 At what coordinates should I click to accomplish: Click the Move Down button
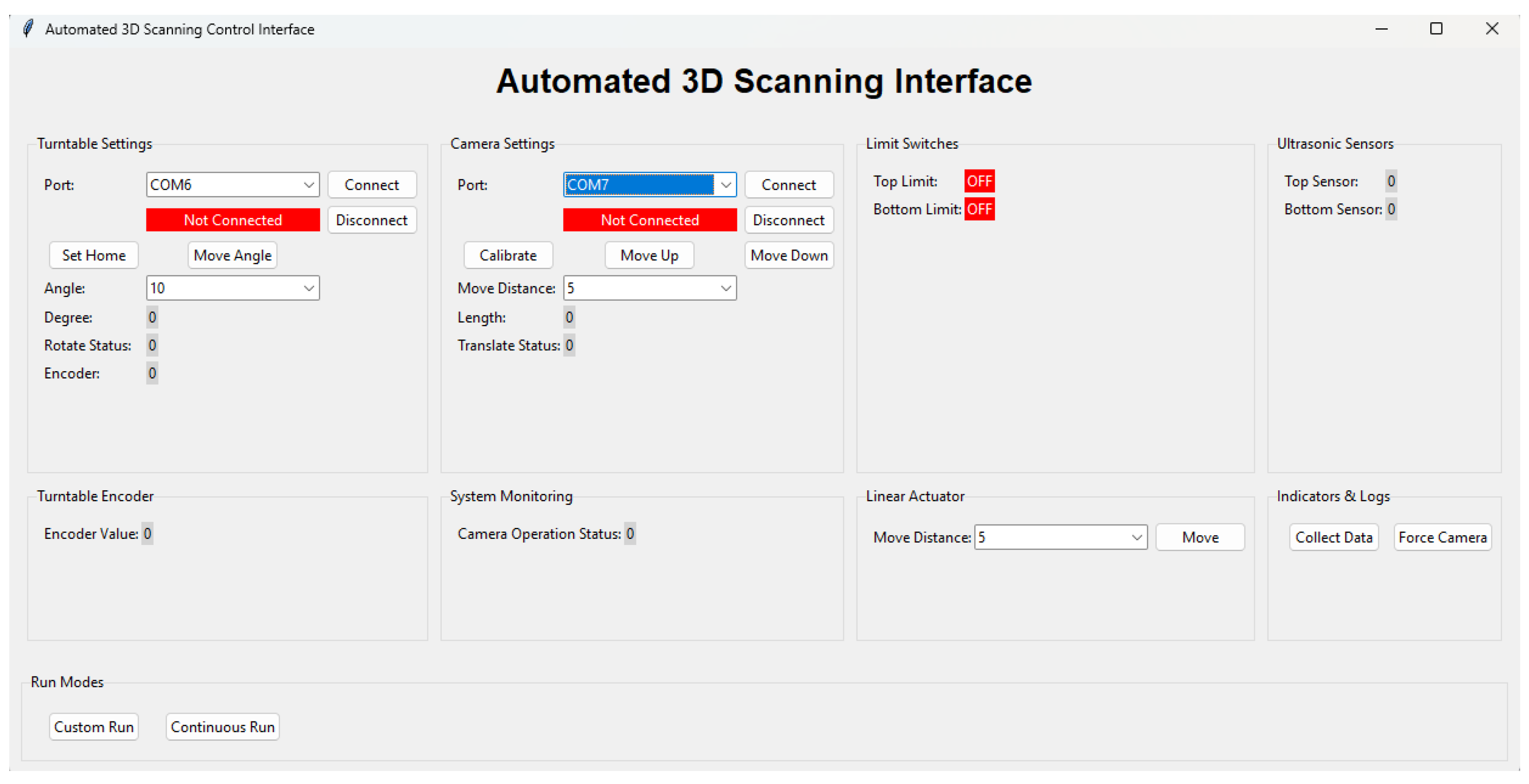788,255
